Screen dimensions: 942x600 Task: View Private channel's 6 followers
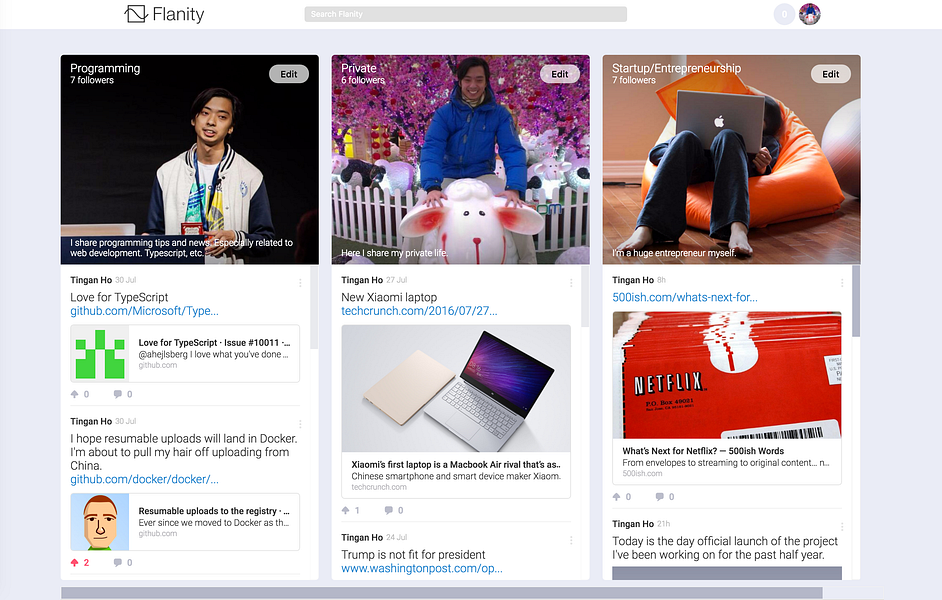tap(363, 80)
